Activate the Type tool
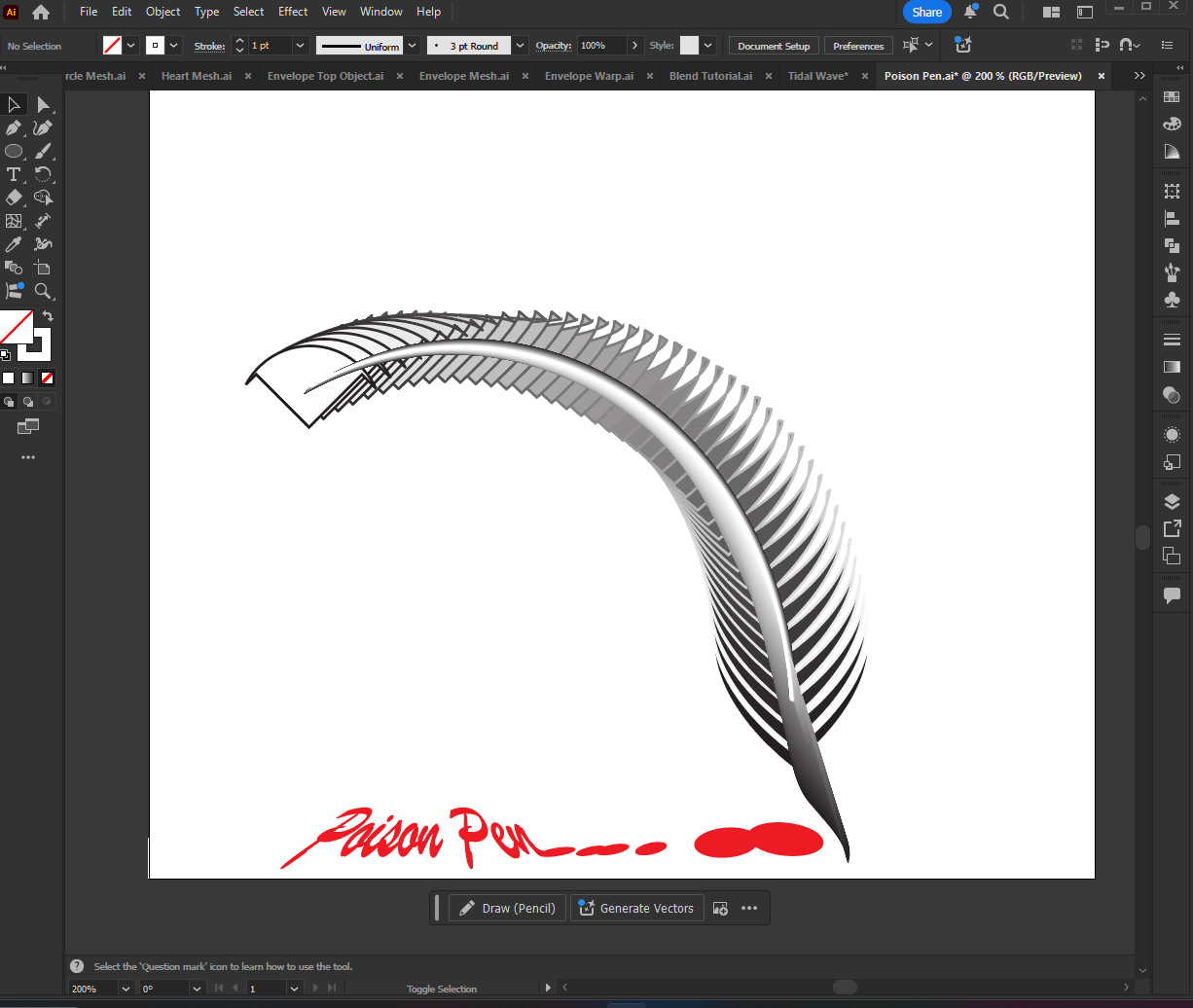Screen dimensions: 1193x1008 point(14,174)
